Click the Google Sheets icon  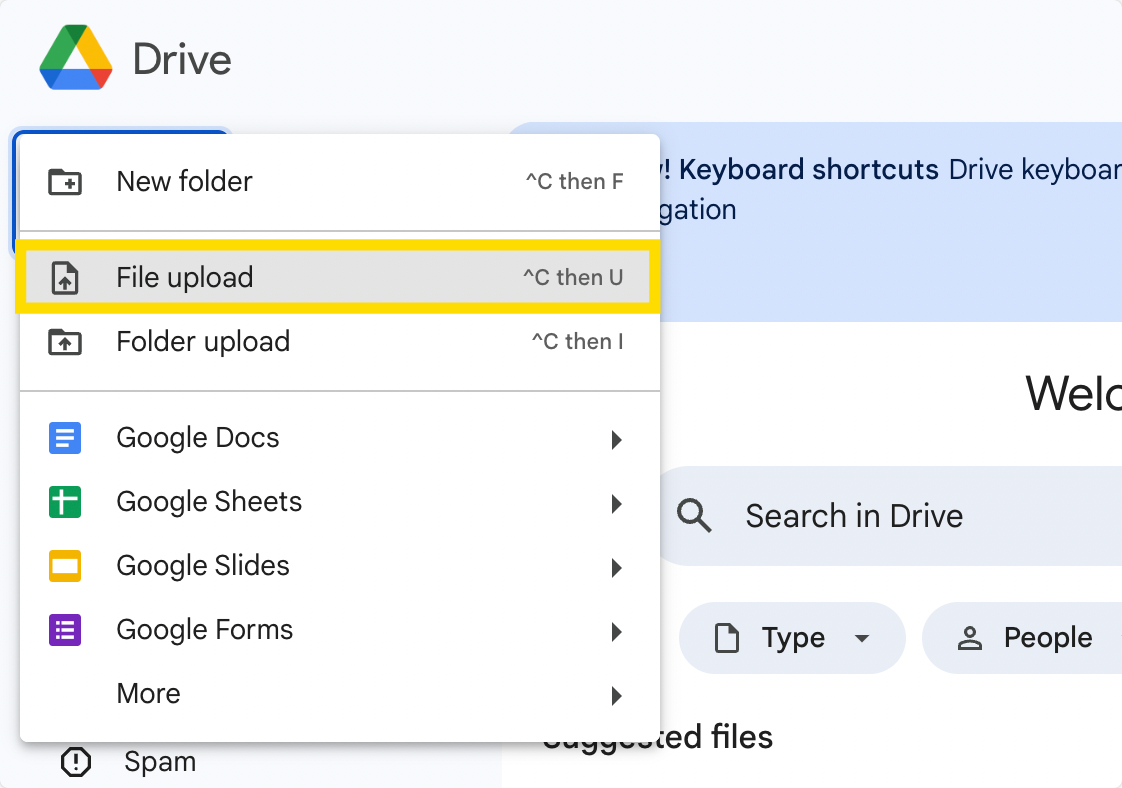(65, 502)
